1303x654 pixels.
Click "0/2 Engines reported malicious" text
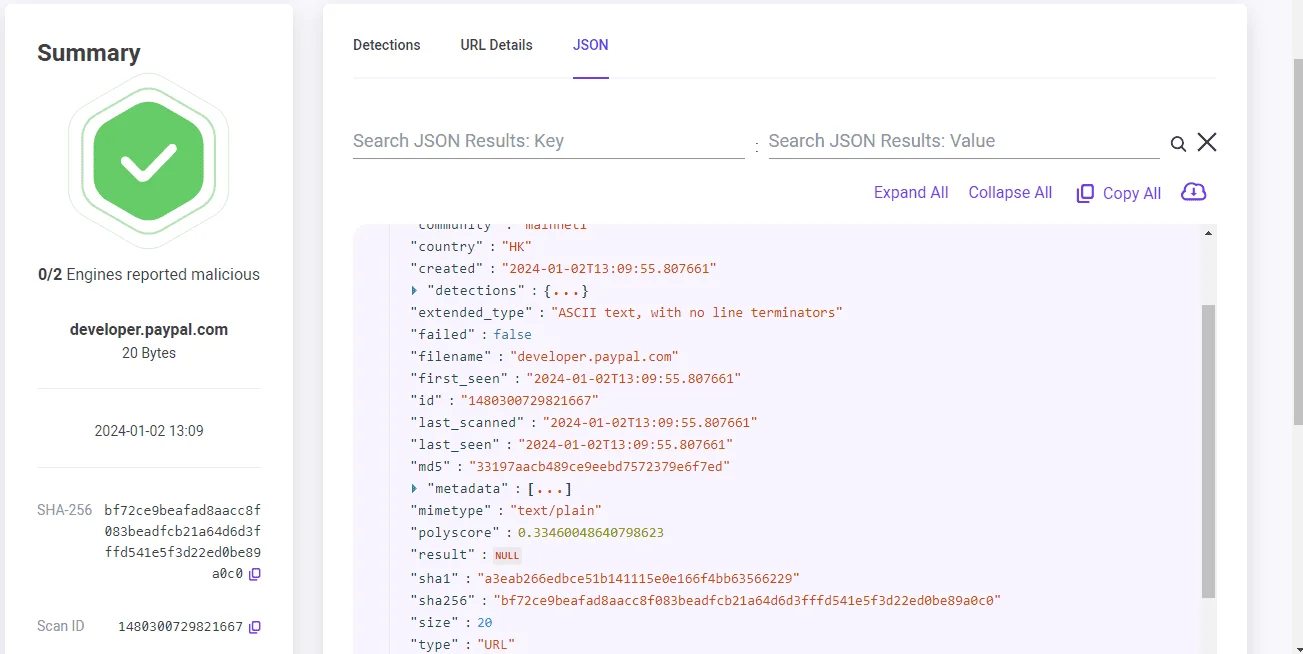coord(149,274)
